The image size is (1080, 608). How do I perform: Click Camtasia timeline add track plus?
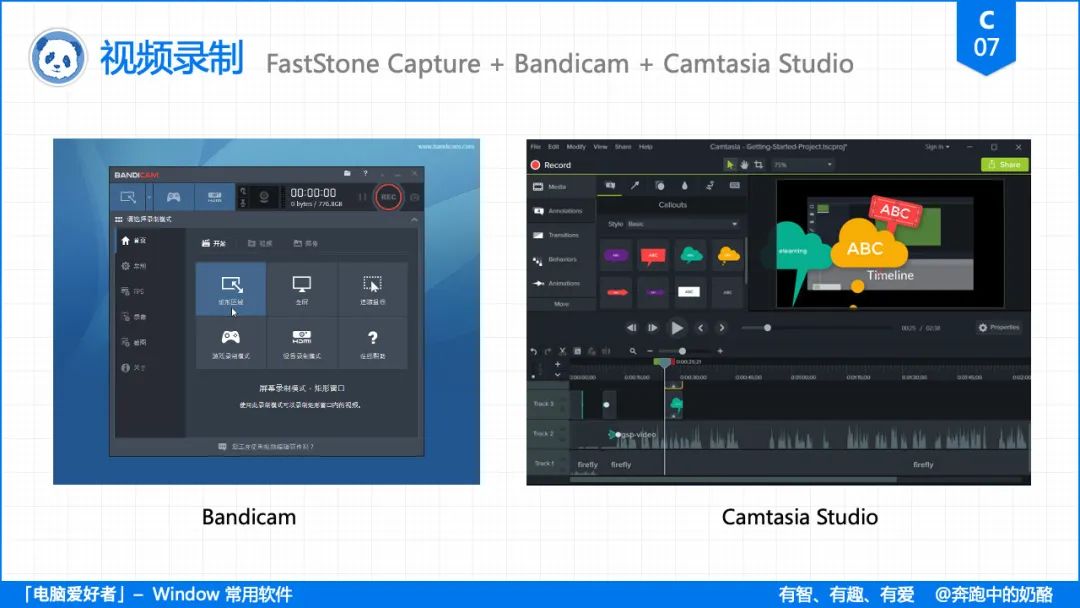coord(557,364)
